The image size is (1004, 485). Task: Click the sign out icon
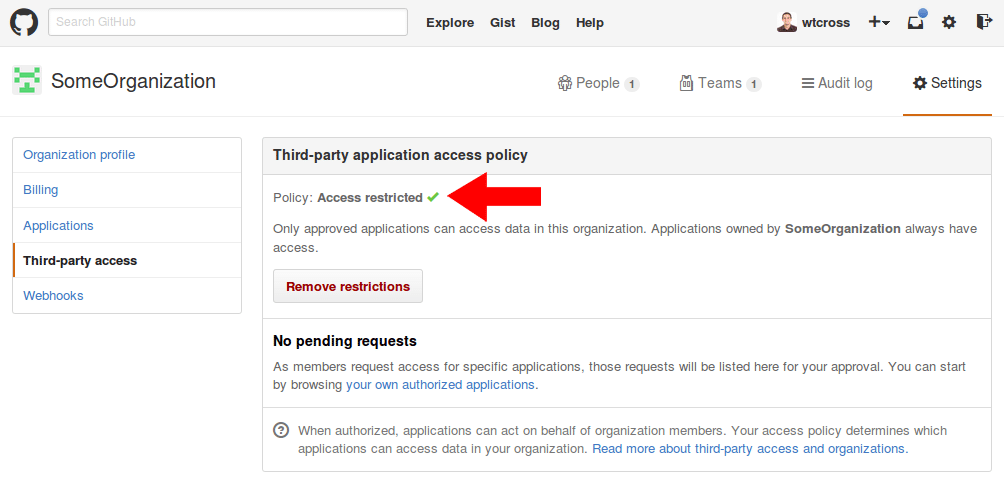pyautogui.click(x=984, y=22)
